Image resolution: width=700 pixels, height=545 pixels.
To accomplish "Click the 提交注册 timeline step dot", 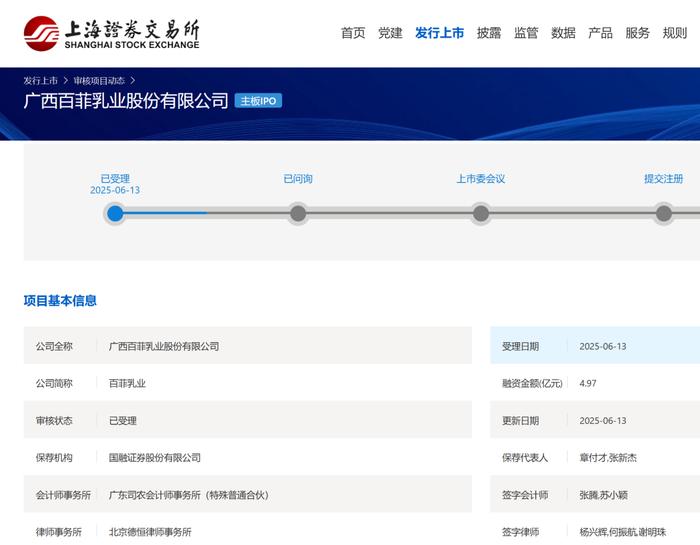I will (664, 213).
